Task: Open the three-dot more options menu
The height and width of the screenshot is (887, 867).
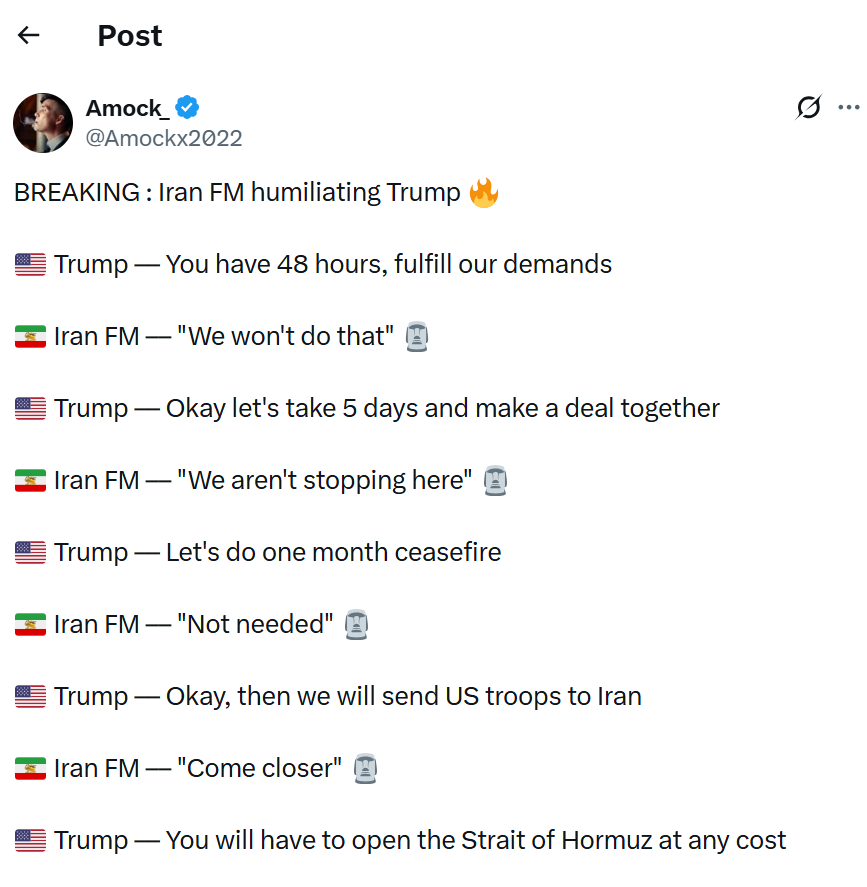Action: click(x=848, y=107)
